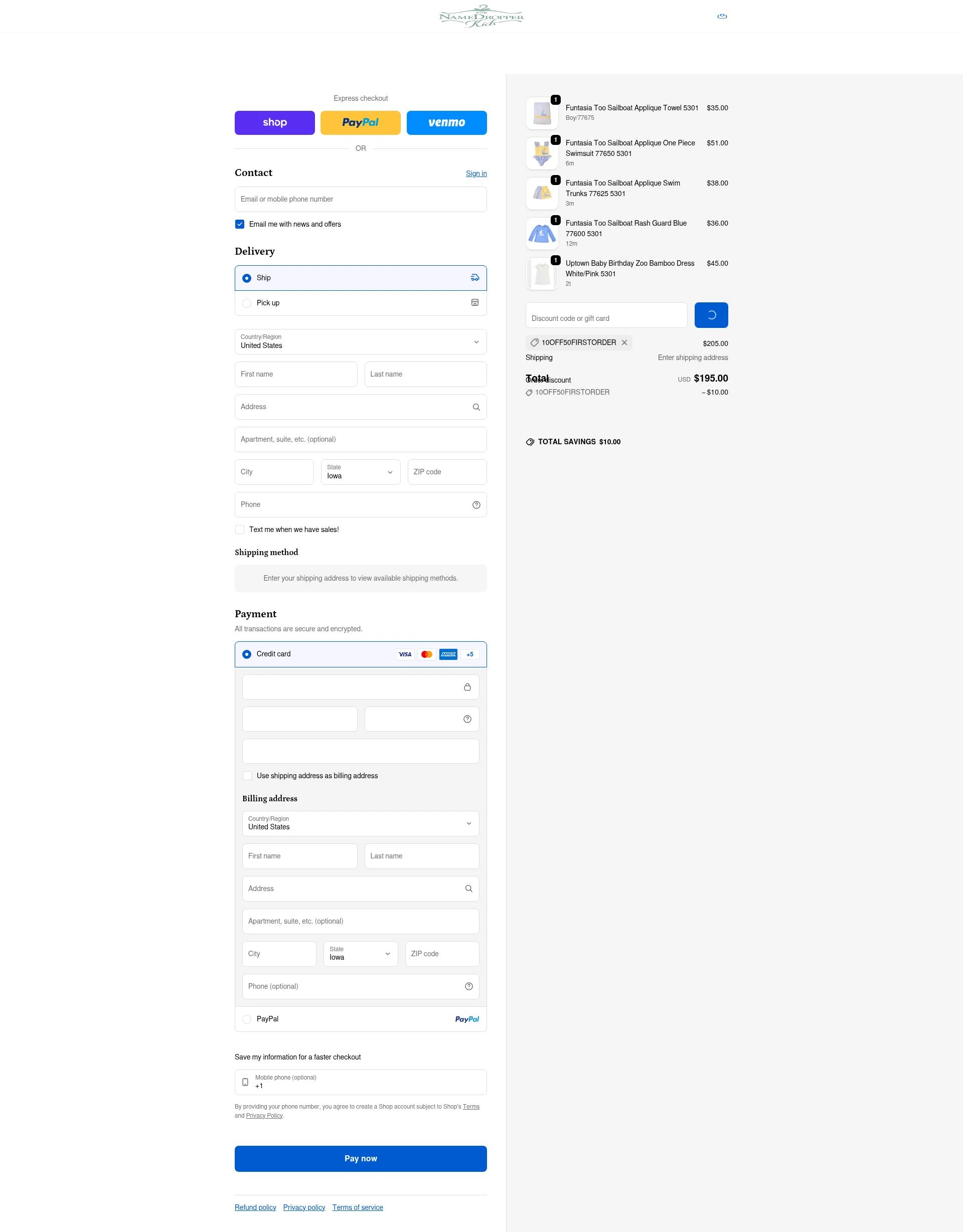This screenshot has width=963, height=1232.
Task: Select the Pick up delivery option
Action: tap(247, 303)
